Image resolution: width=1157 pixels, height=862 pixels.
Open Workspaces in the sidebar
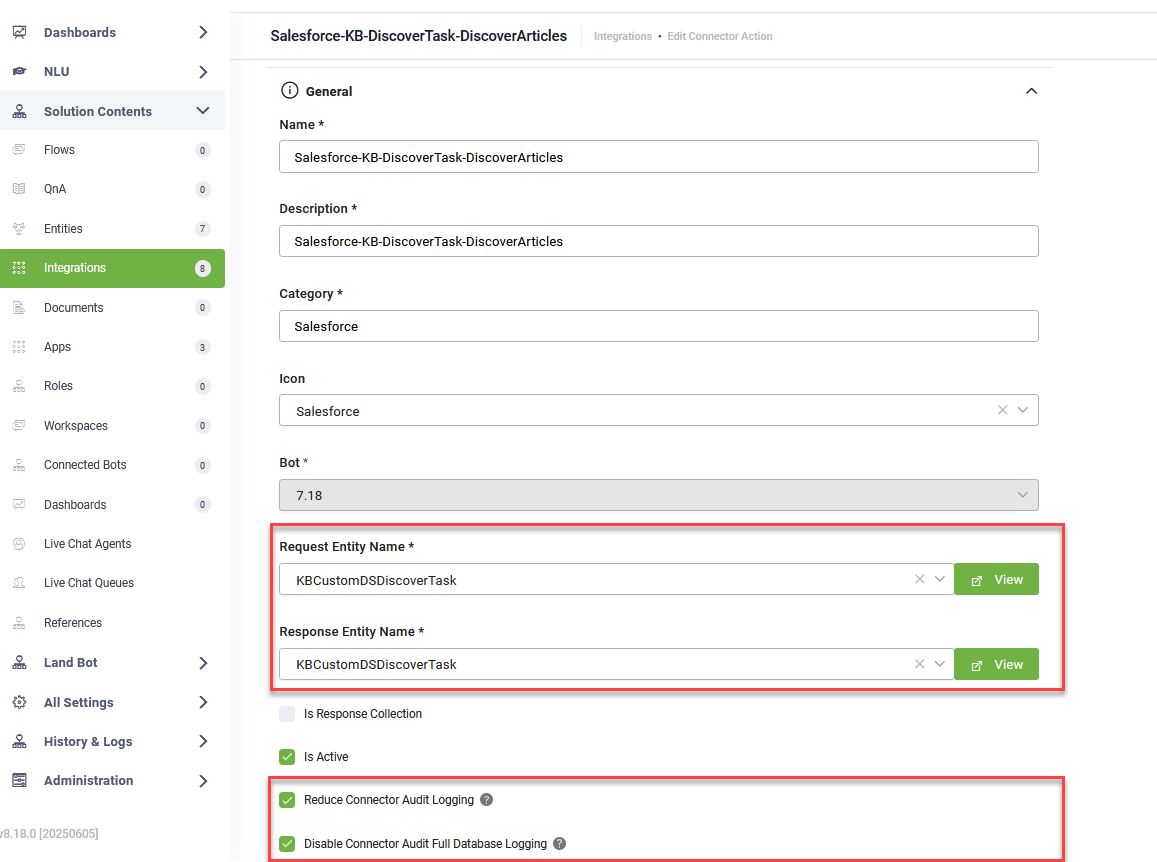point(112,426)
